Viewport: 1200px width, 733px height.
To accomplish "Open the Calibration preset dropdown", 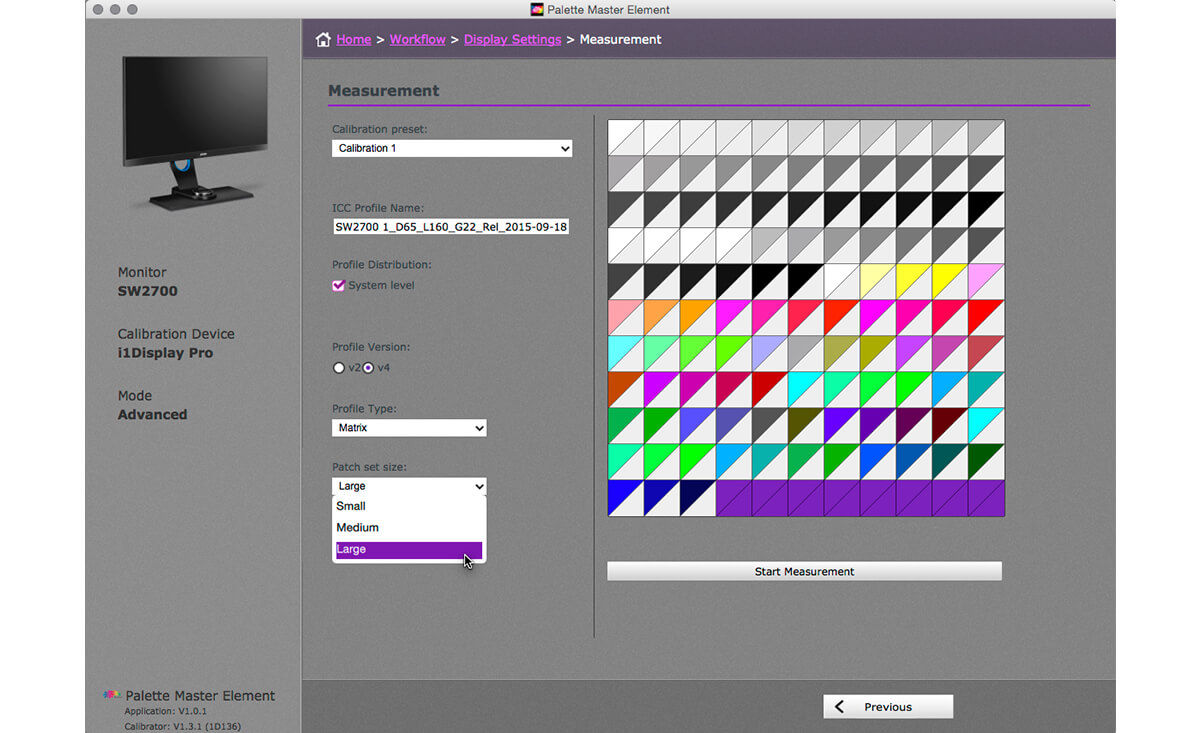I will [452, 148].
